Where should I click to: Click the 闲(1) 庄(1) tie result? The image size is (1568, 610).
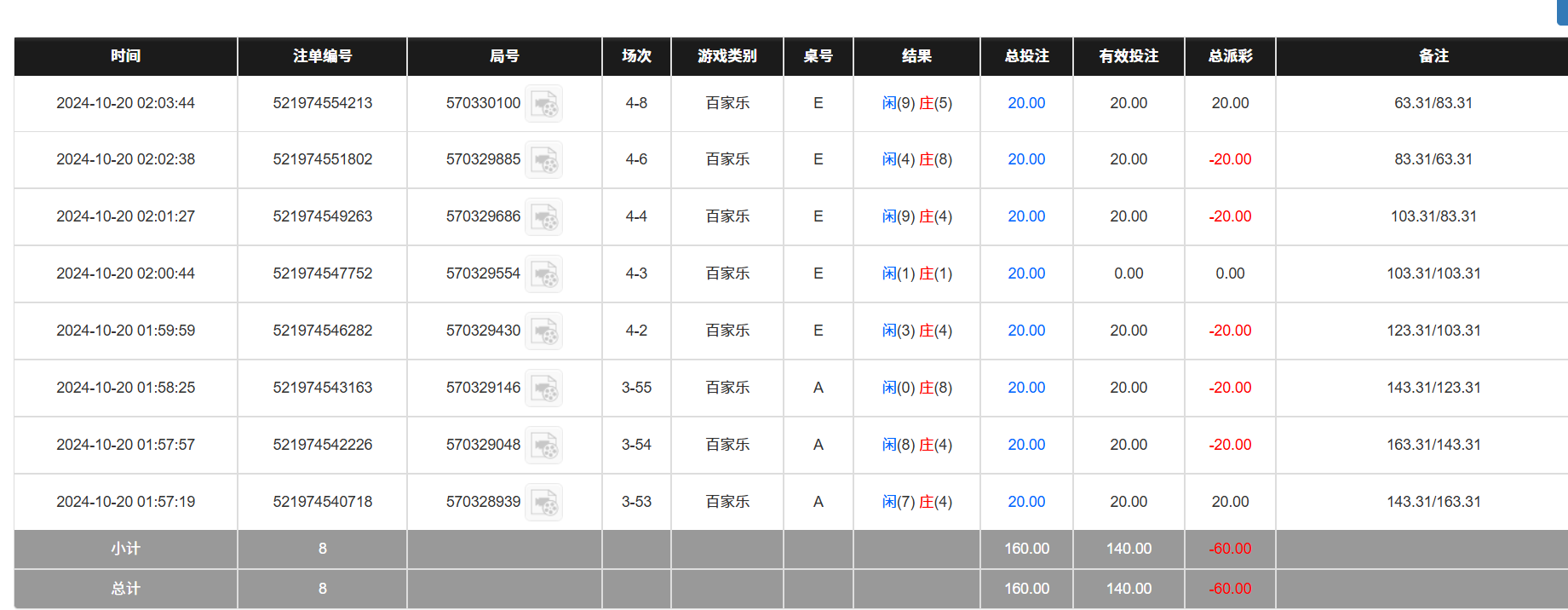click(x=916, y=273)
